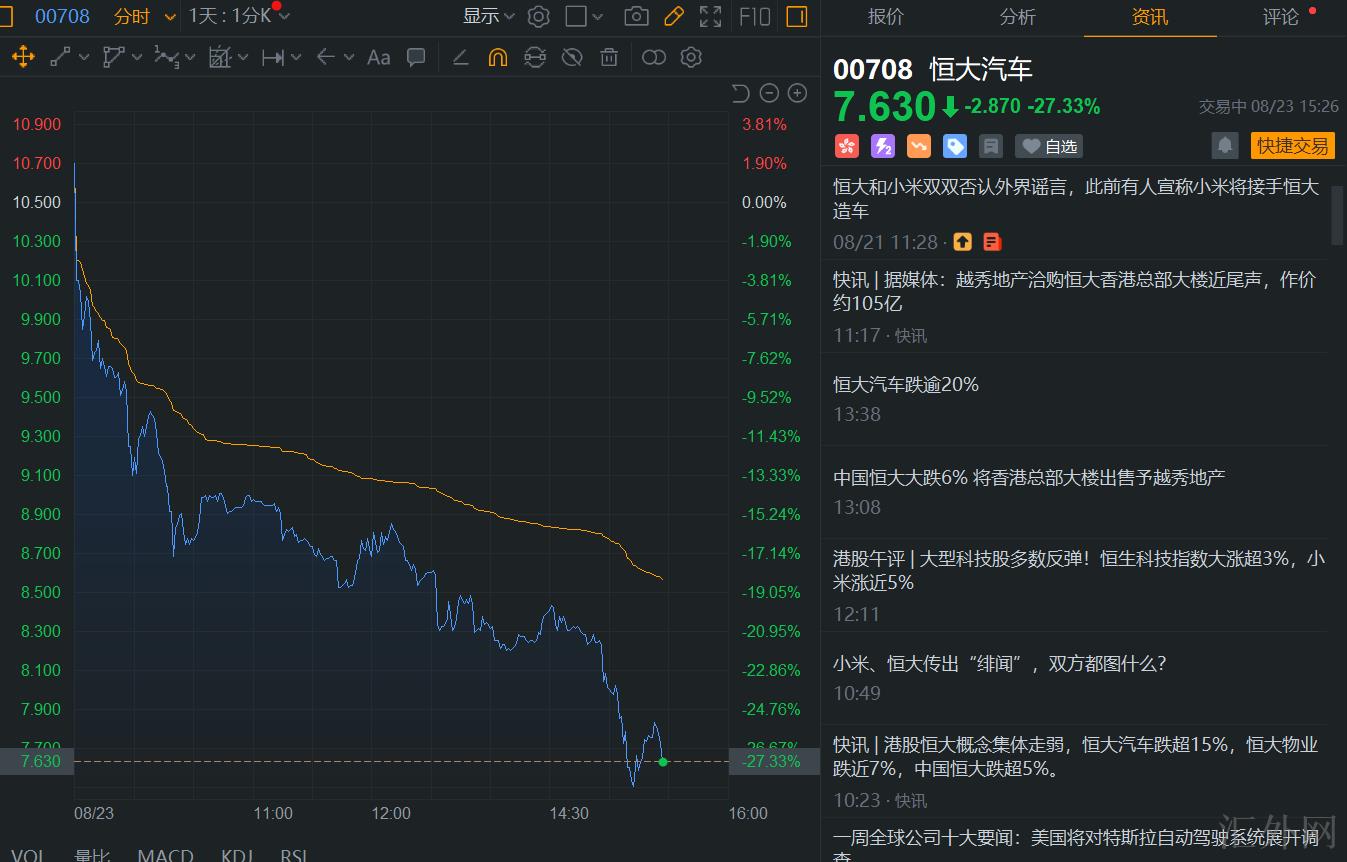Select the pencil drawing tool
This screenshot has height=862, width=1347.
[673, 16]
